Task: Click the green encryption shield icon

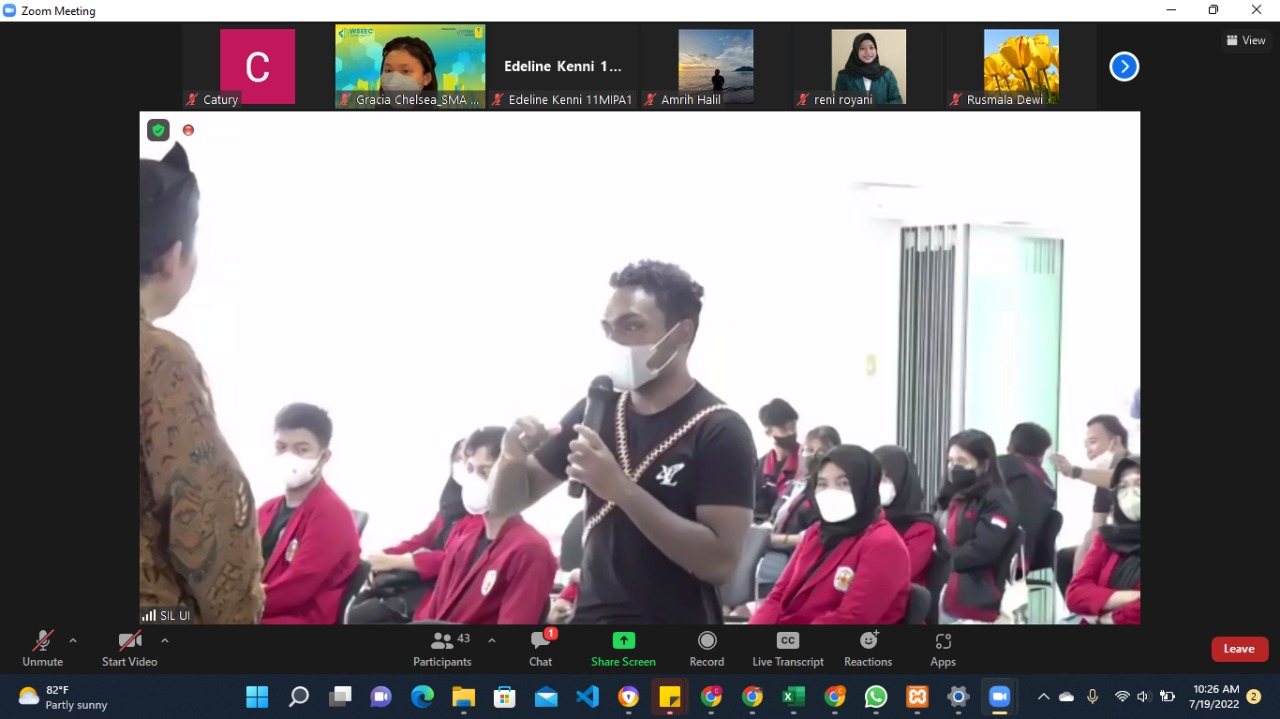Action: pyautogui.click(x=158, y=130)
